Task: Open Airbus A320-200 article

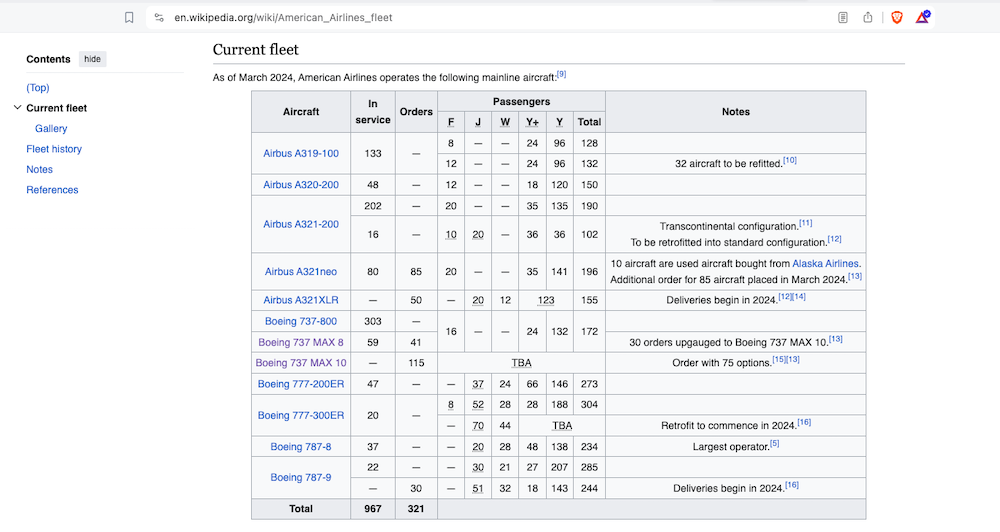Action: (x=301, y=185)
